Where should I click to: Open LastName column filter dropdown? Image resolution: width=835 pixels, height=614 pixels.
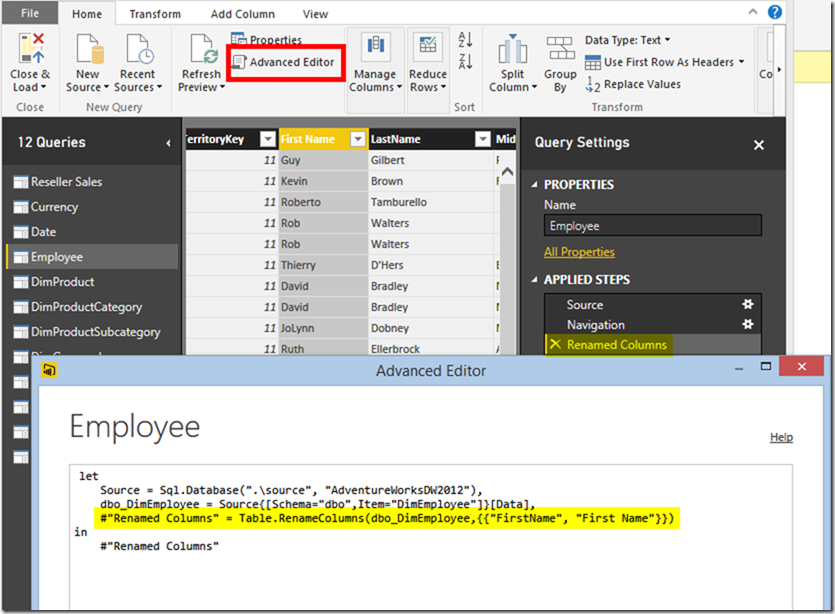(482, 139)
